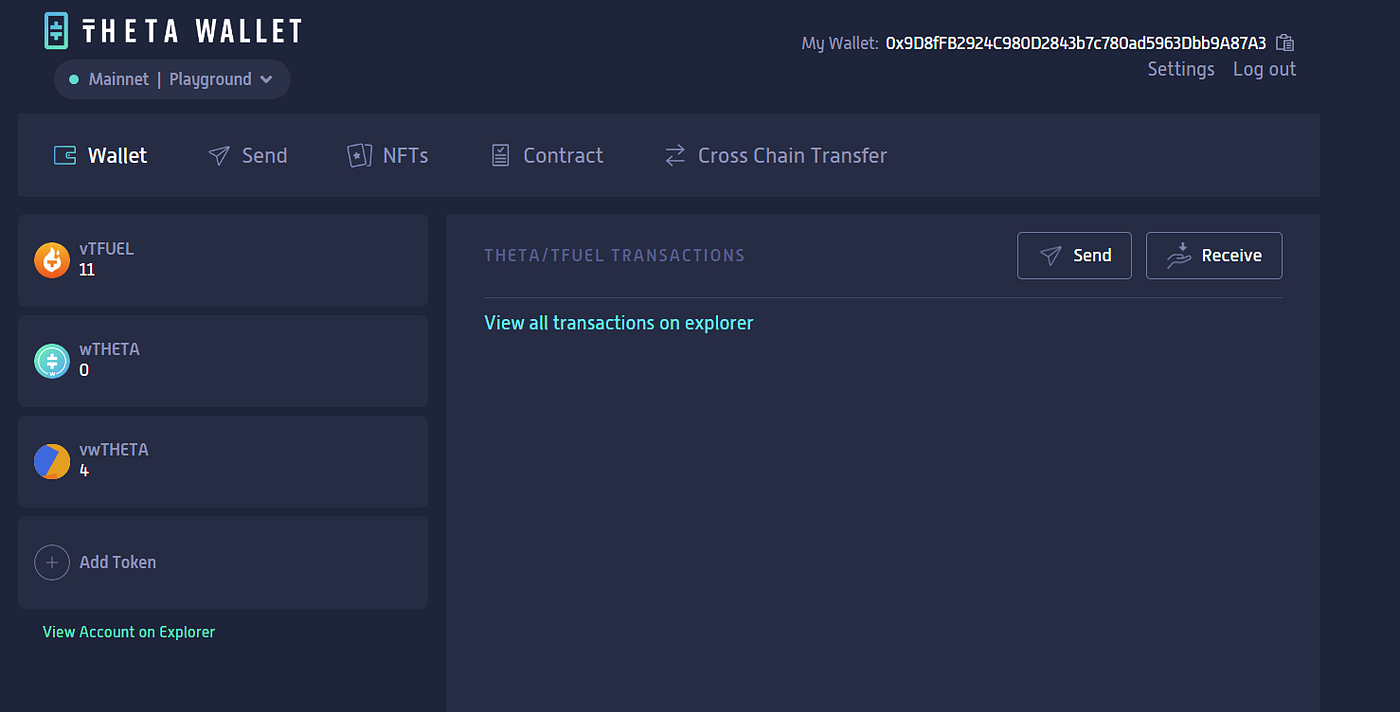The image size is (1400, 712).
Task: Expand network selector chevron arrow
Action: pyautogui.click(x=266, y=79)
